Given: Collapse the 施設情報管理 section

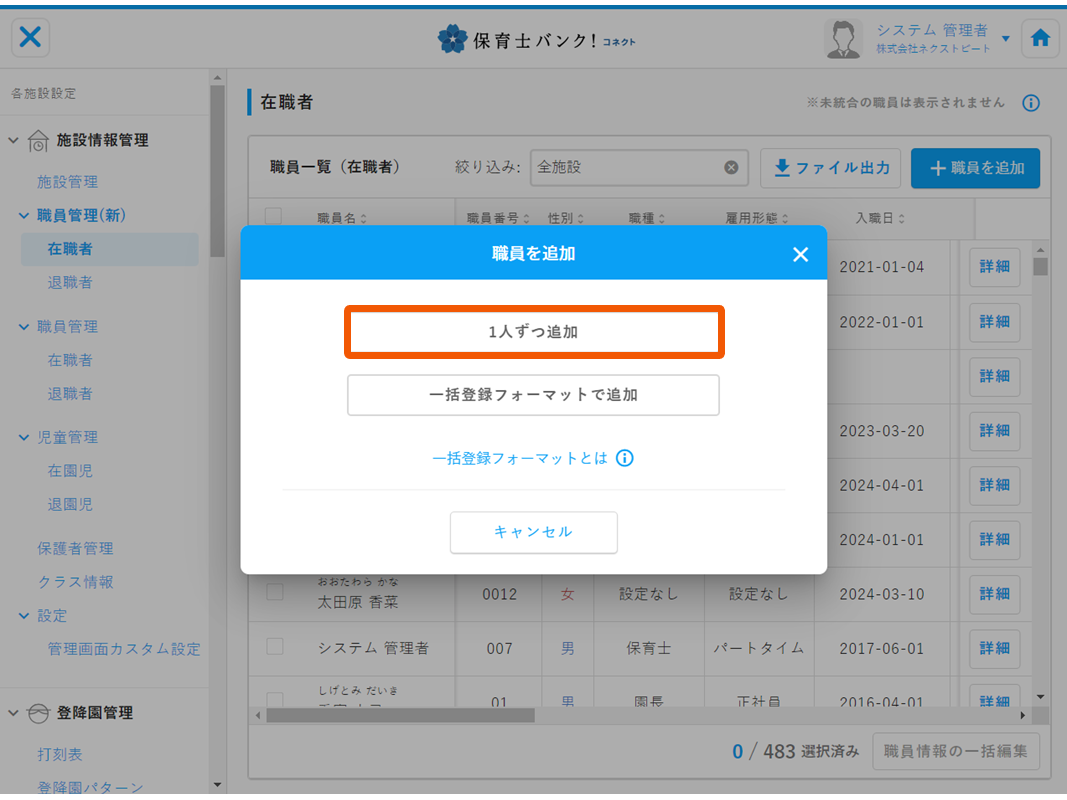Looking at the screenshot, I should click(14, 140).
